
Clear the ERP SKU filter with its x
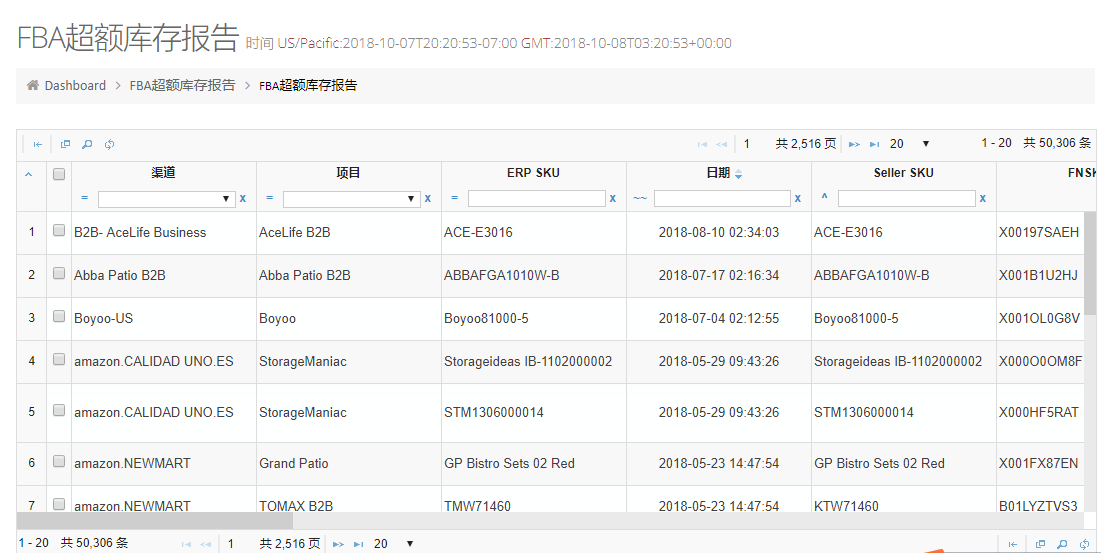(x=613, y=199)
